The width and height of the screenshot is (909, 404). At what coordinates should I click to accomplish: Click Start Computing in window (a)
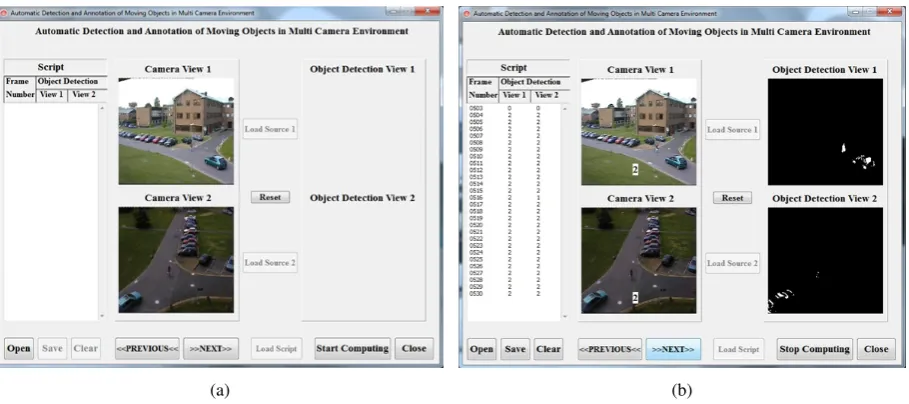[x=352, y=348]
